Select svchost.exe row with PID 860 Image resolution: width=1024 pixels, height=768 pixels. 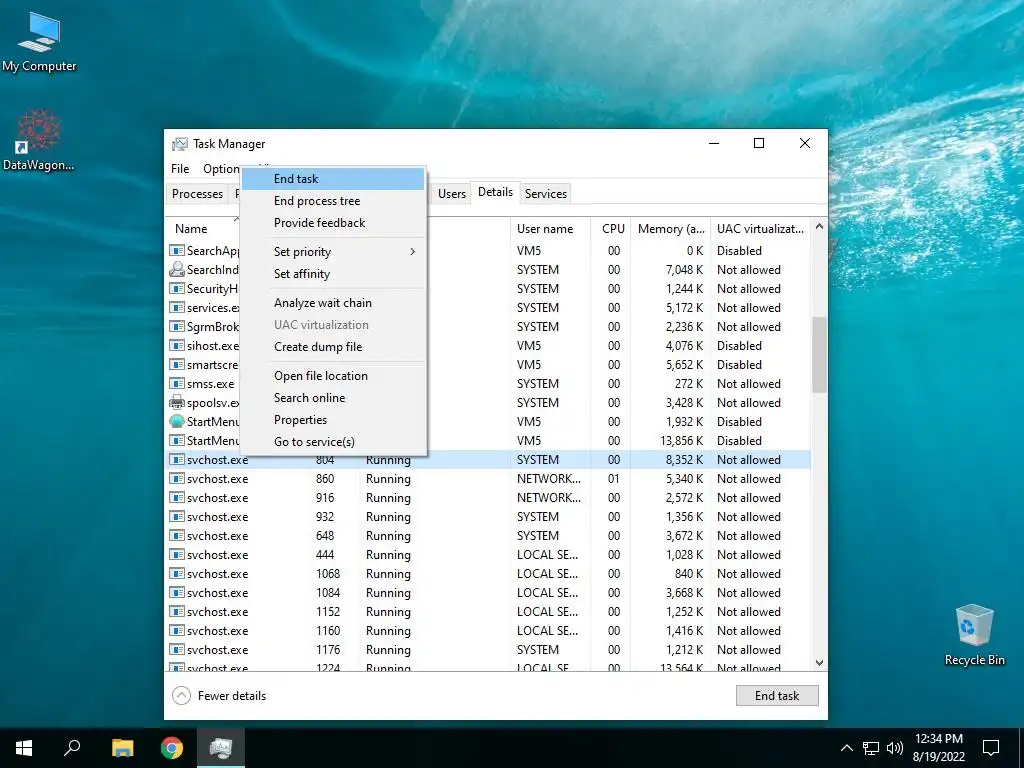488,479
